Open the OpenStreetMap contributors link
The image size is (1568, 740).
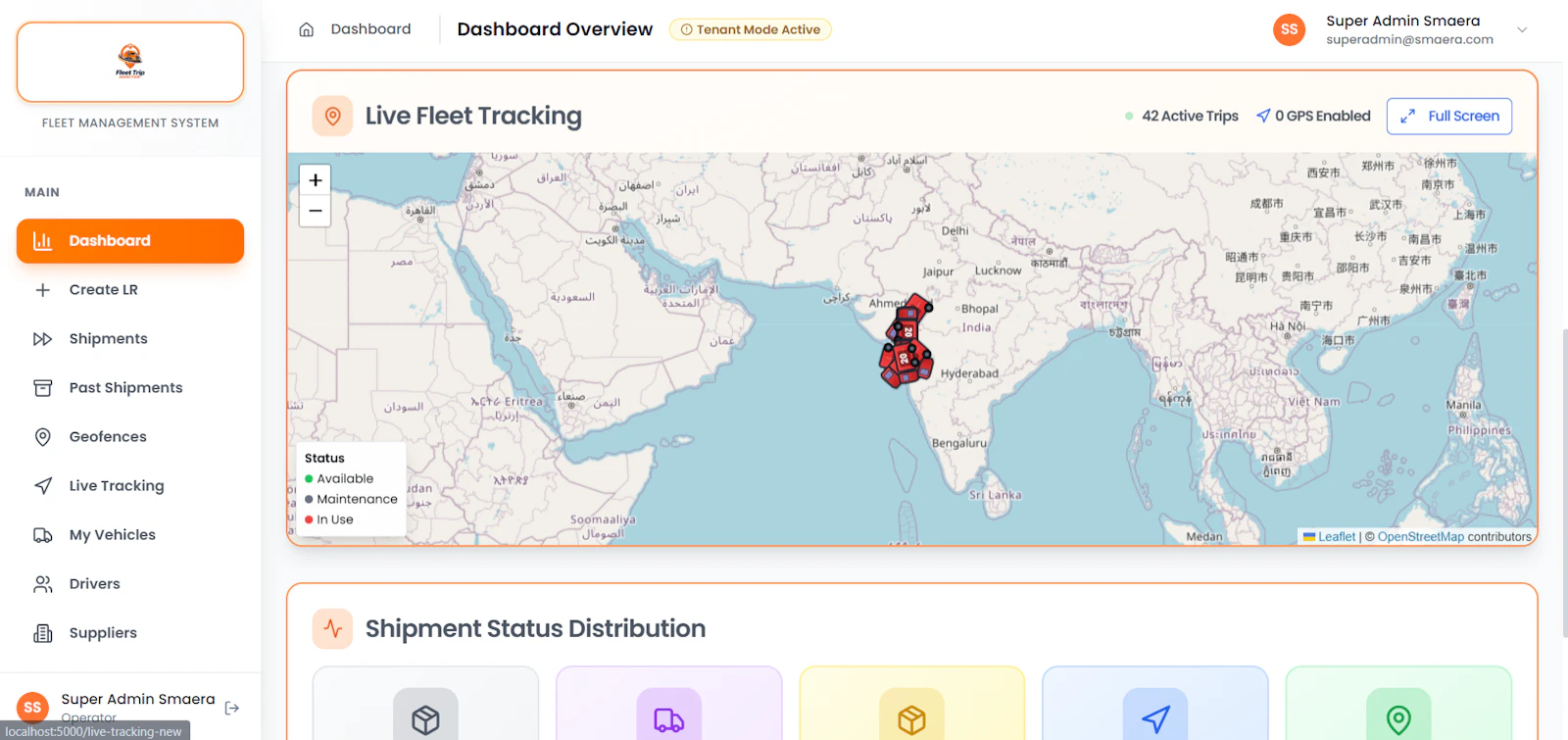pyautogui.click(x=1420, y=537)
